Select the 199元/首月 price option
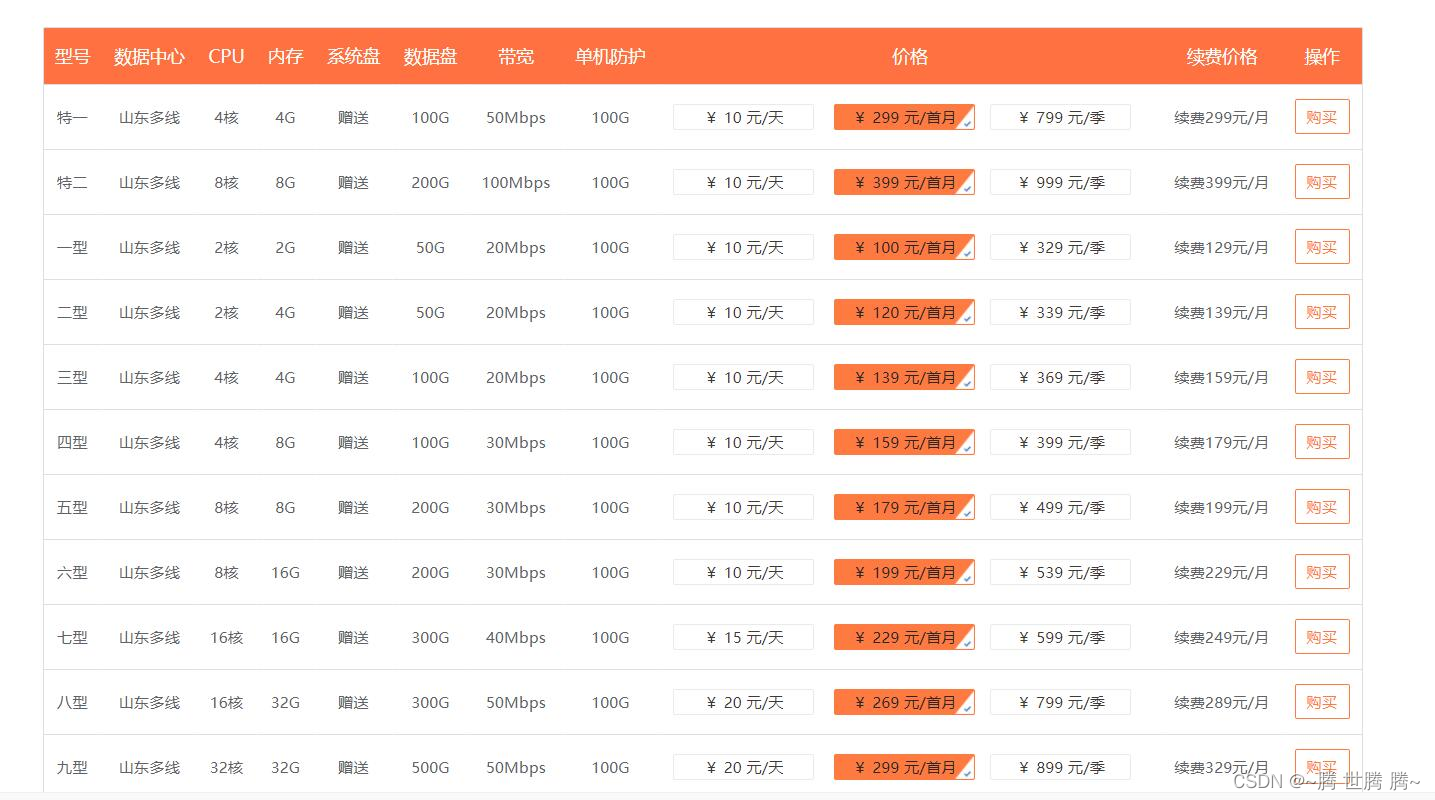Screen dimensions: 1435x800 coord(904,572)
